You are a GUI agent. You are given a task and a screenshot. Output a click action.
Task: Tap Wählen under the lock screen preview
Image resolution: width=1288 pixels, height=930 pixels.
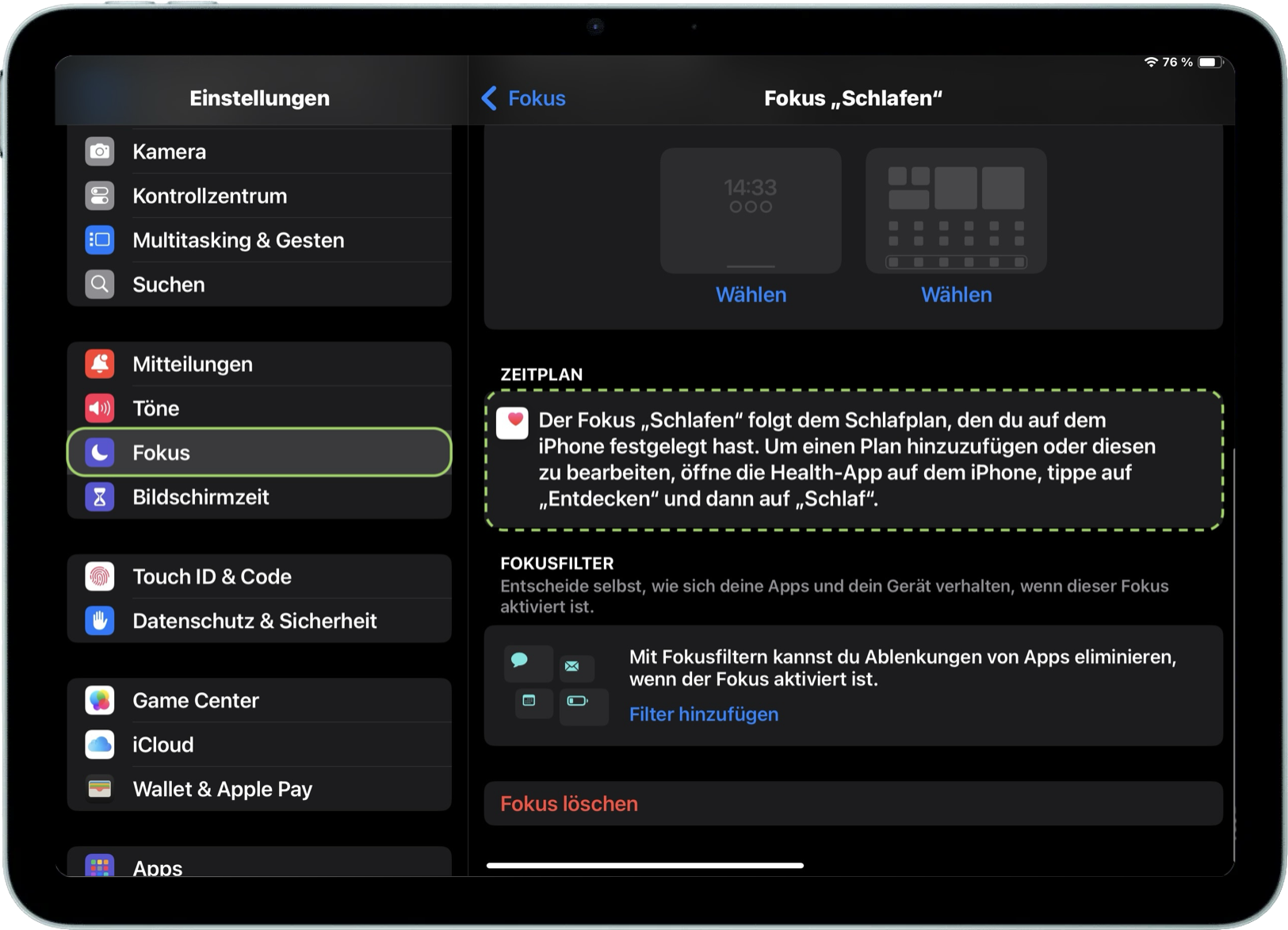pyautogui.click(x=751, y=295)
